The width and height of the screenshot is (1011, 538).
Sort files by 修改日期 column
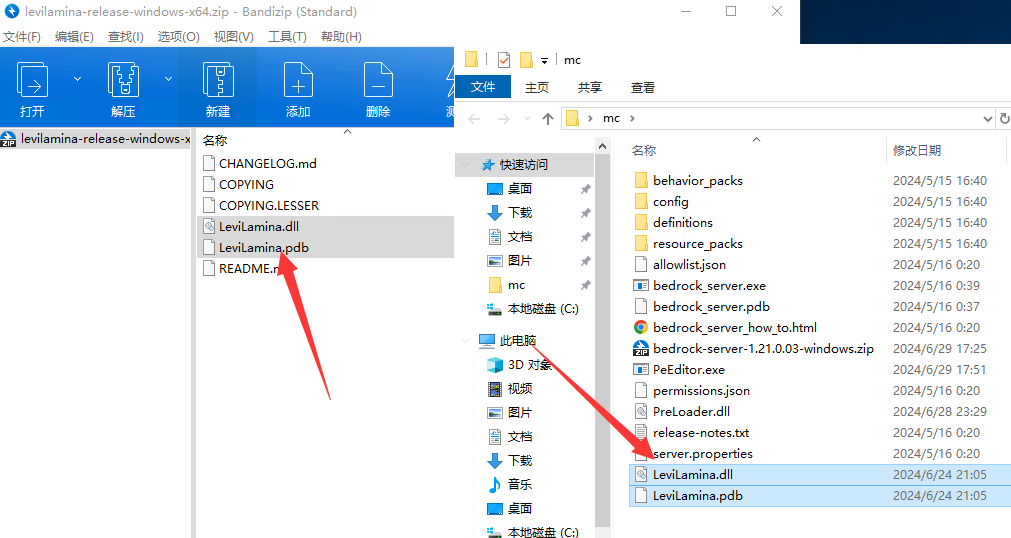(x=916, y=150)
